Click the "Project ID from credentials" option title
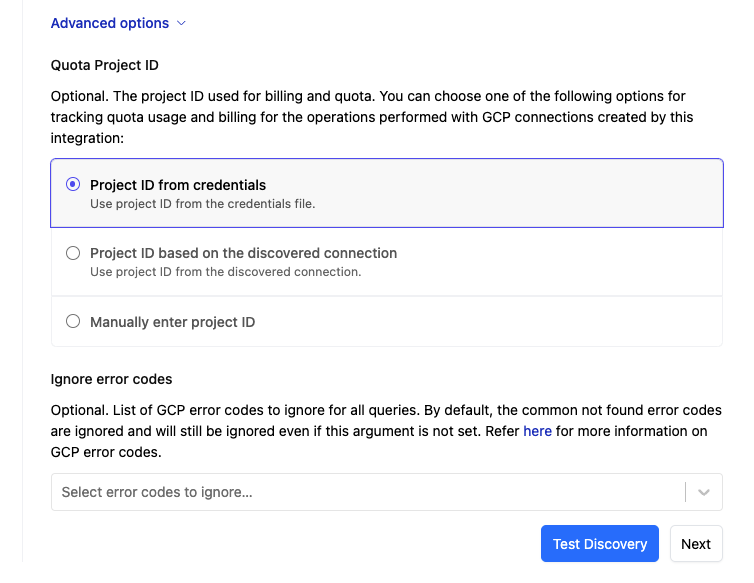Screen dimensions: 754x583 178,185
